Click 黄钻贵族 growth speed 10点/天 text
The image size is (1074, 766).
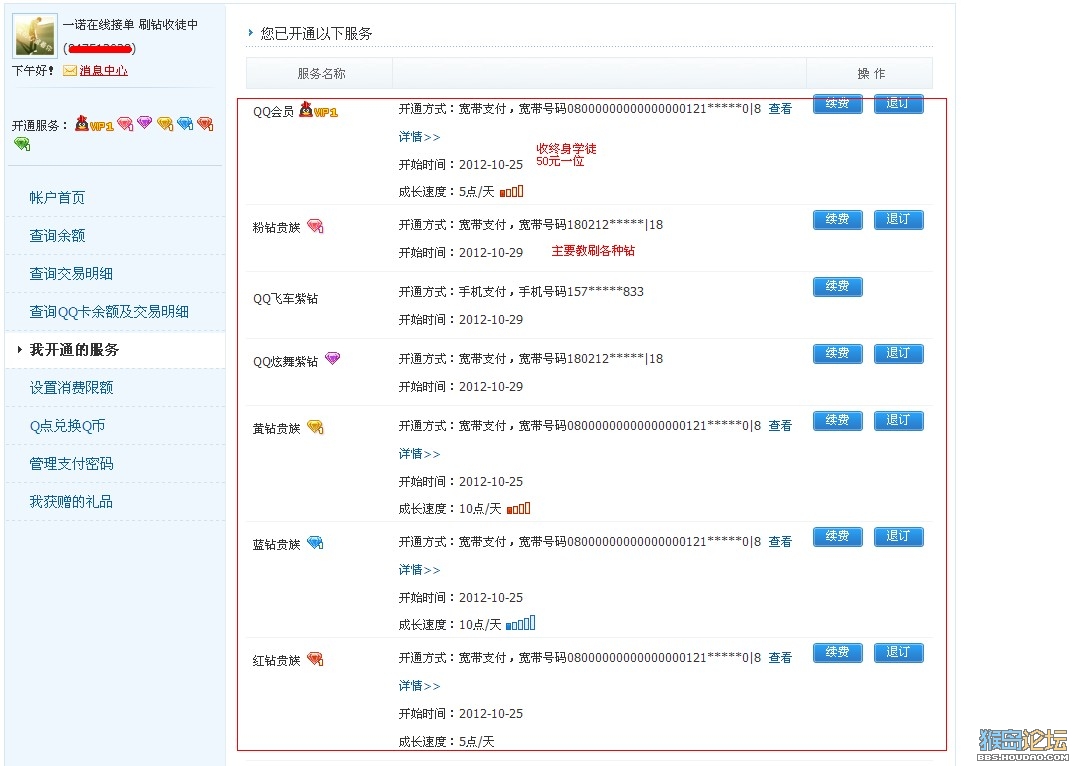coord(480,509)
